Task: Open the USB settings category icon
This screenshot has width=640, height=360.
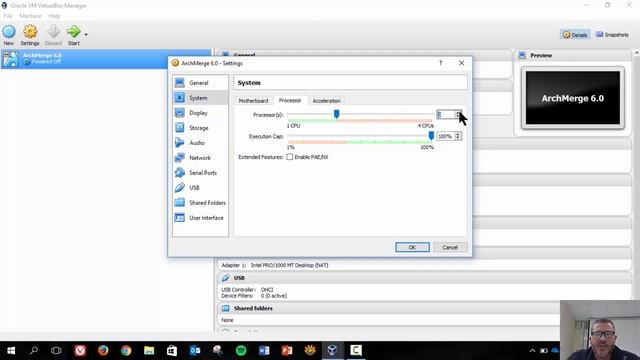Action: click(180, 187)
